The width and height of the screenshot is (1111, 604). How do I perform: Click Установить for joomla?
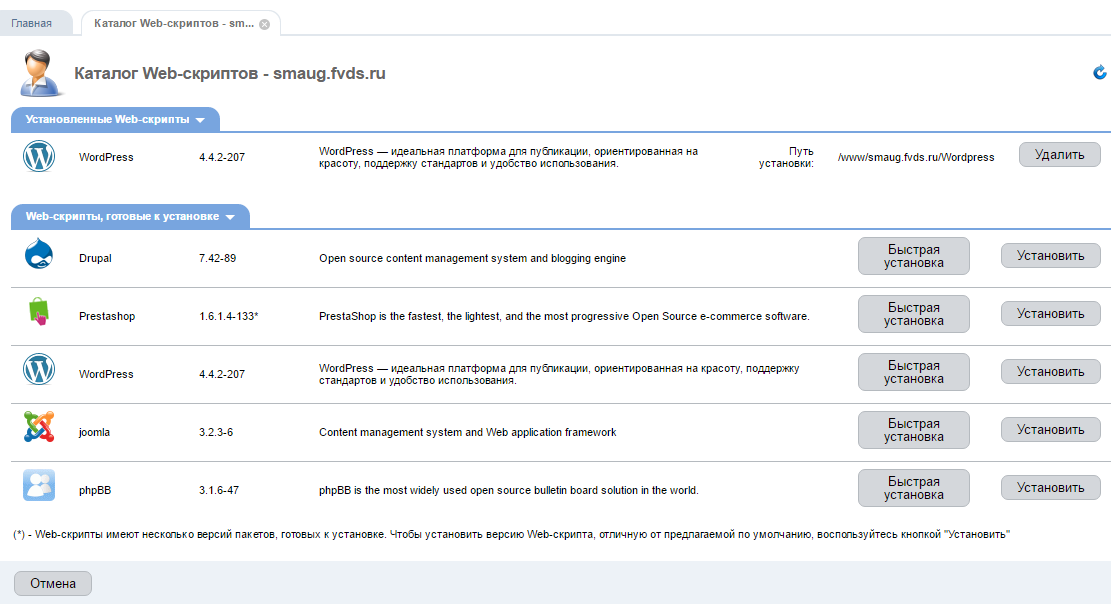(x=1051, y=430)
